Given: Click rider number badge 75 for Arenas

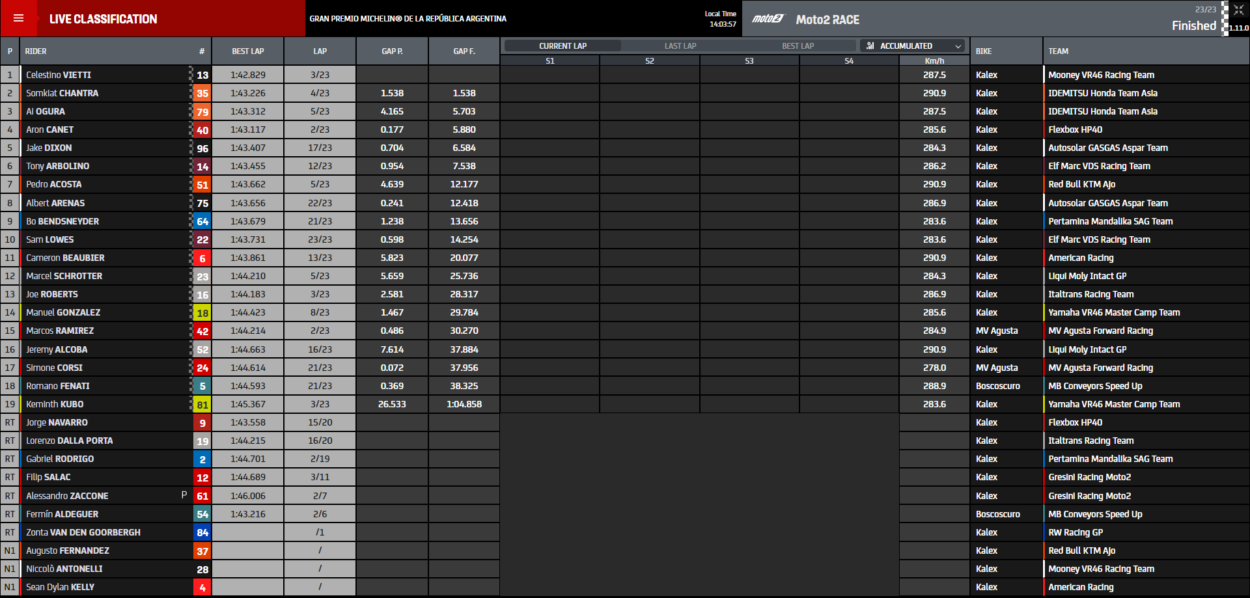Looking at the screenshot, I should 202,203.
